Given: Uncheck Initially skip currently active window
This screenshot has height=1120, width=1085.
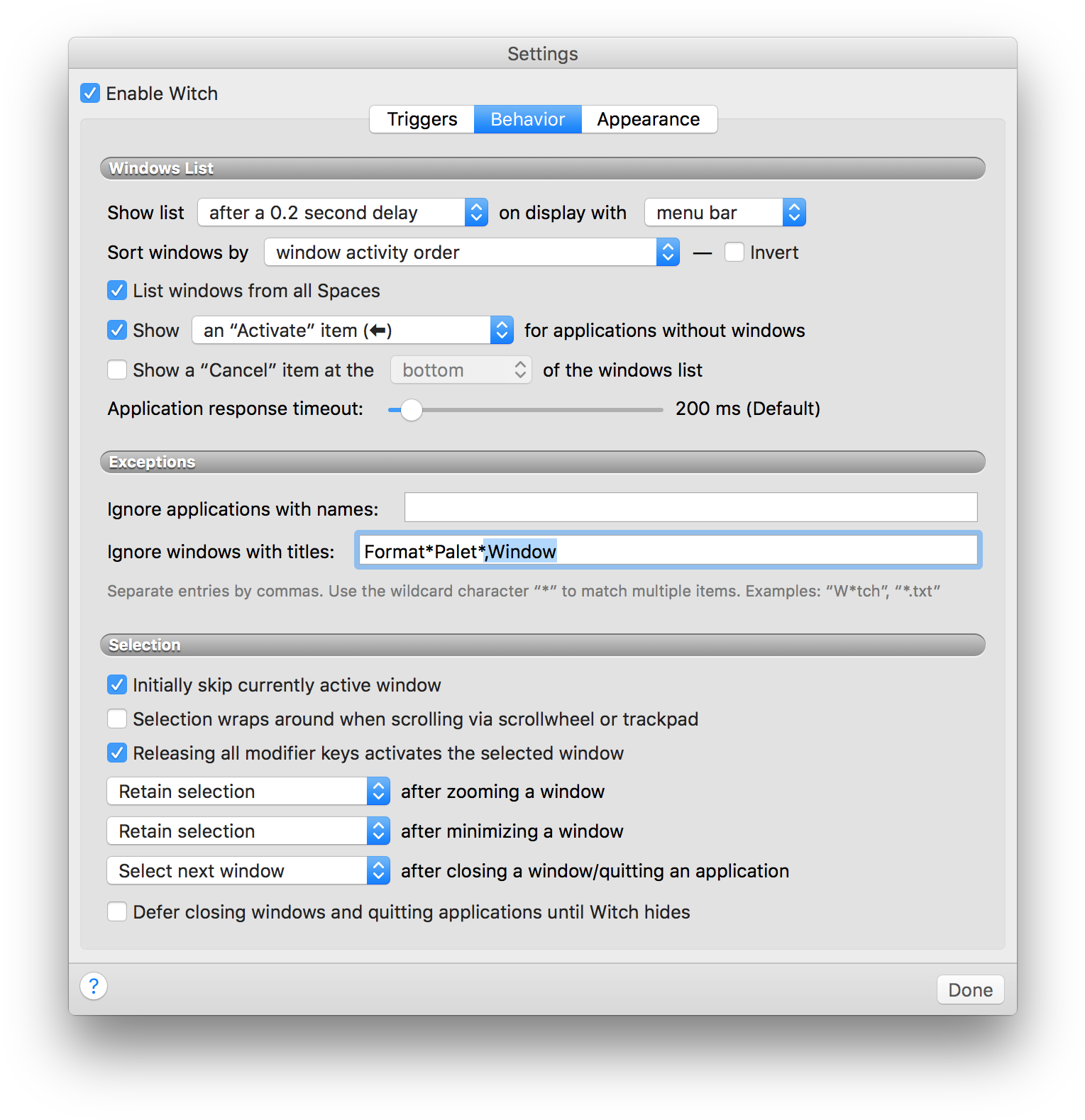Looking at the screenshot, I should pyautogui.click(x=117, y=684).
